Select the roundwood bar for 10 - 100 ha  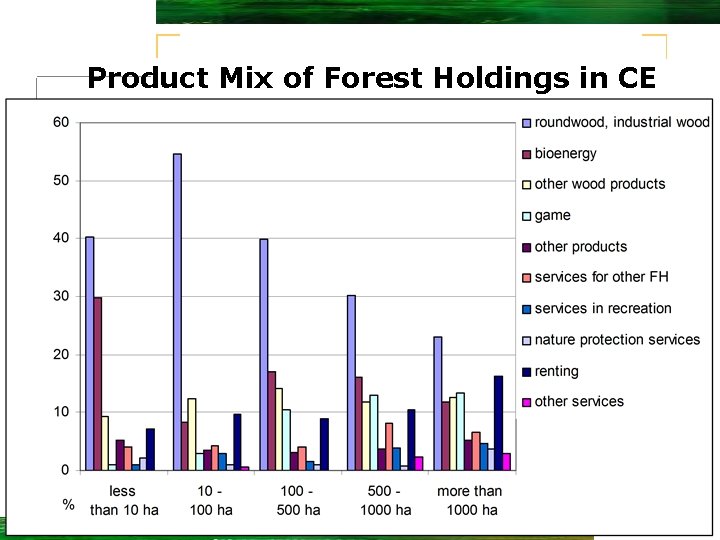click(x=177, y=312)
